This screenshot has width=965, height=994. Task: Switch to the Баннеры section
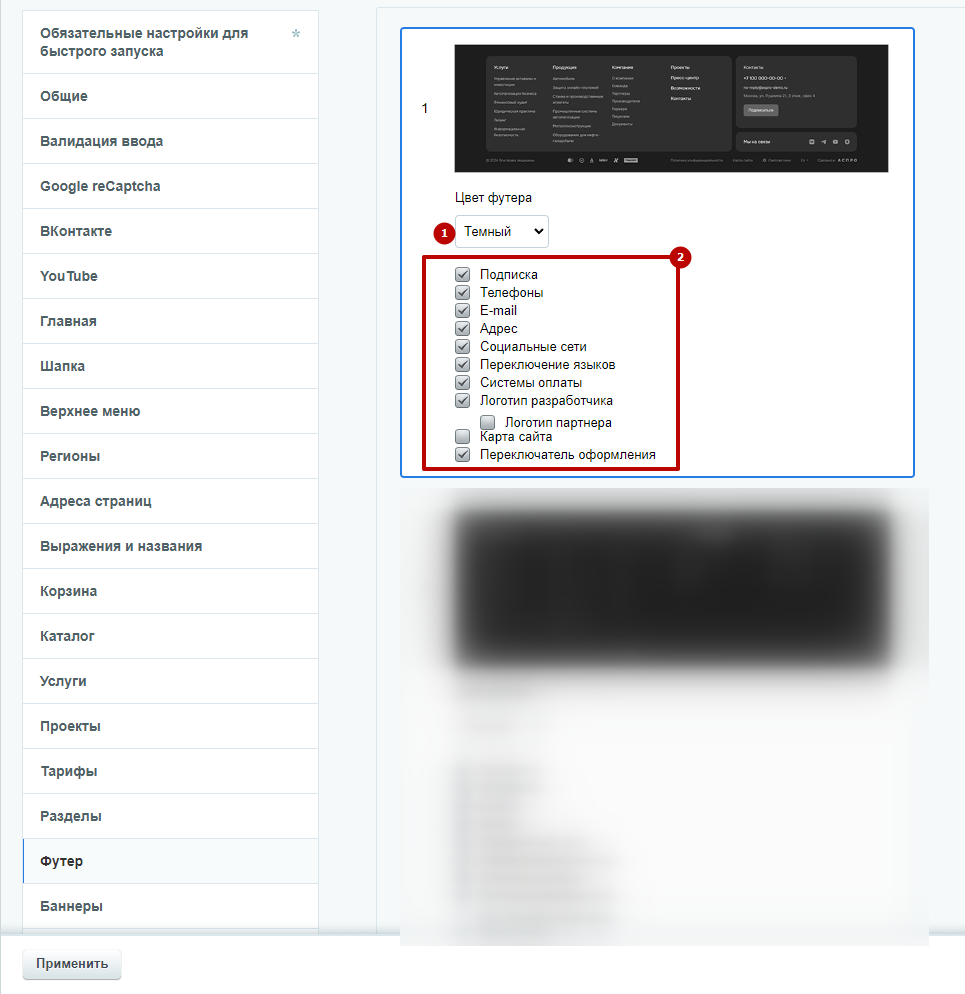[x=171, y=907]
